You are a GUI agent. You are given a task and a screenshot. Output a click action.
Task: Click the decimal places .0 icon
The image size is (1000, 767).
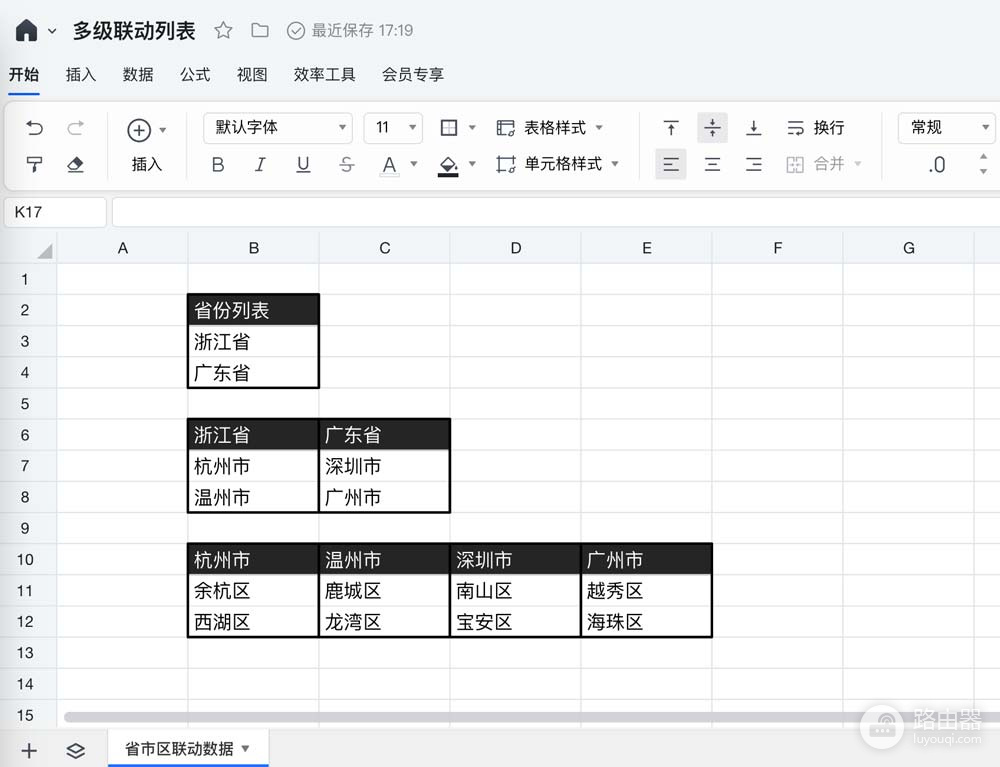[936, 165]
